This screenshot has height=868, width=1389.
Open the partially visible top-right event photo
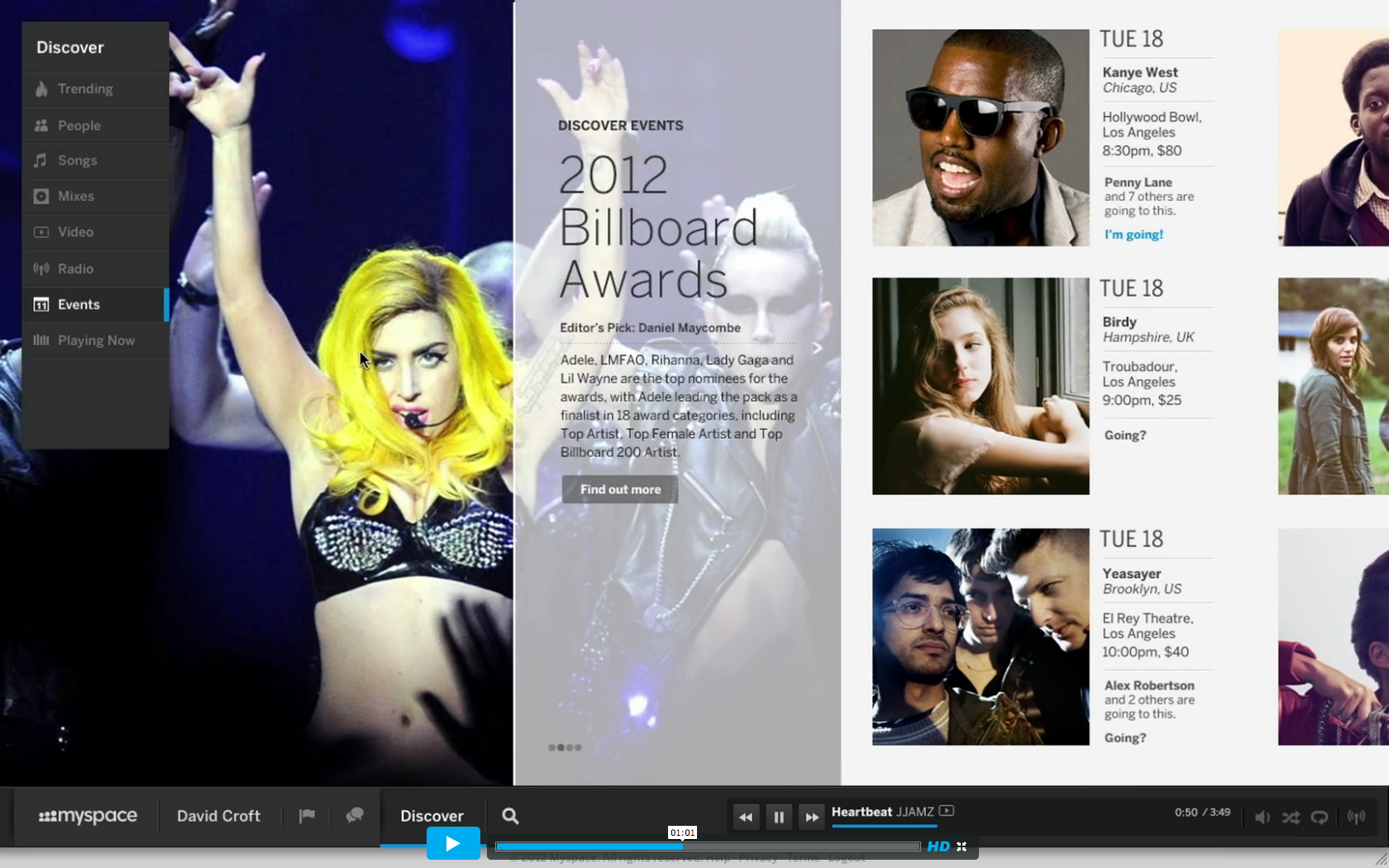point(1334,138)
